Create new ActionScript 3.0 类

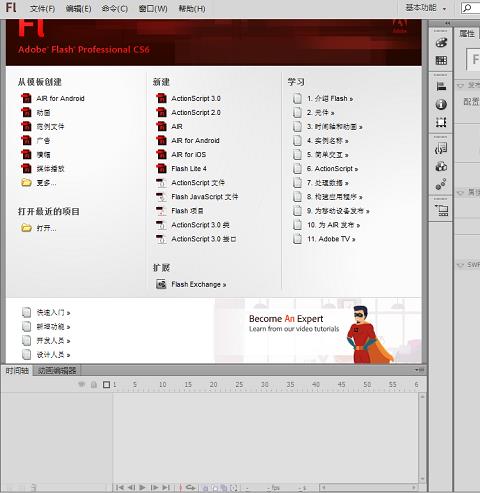click(x=200, y=225)
